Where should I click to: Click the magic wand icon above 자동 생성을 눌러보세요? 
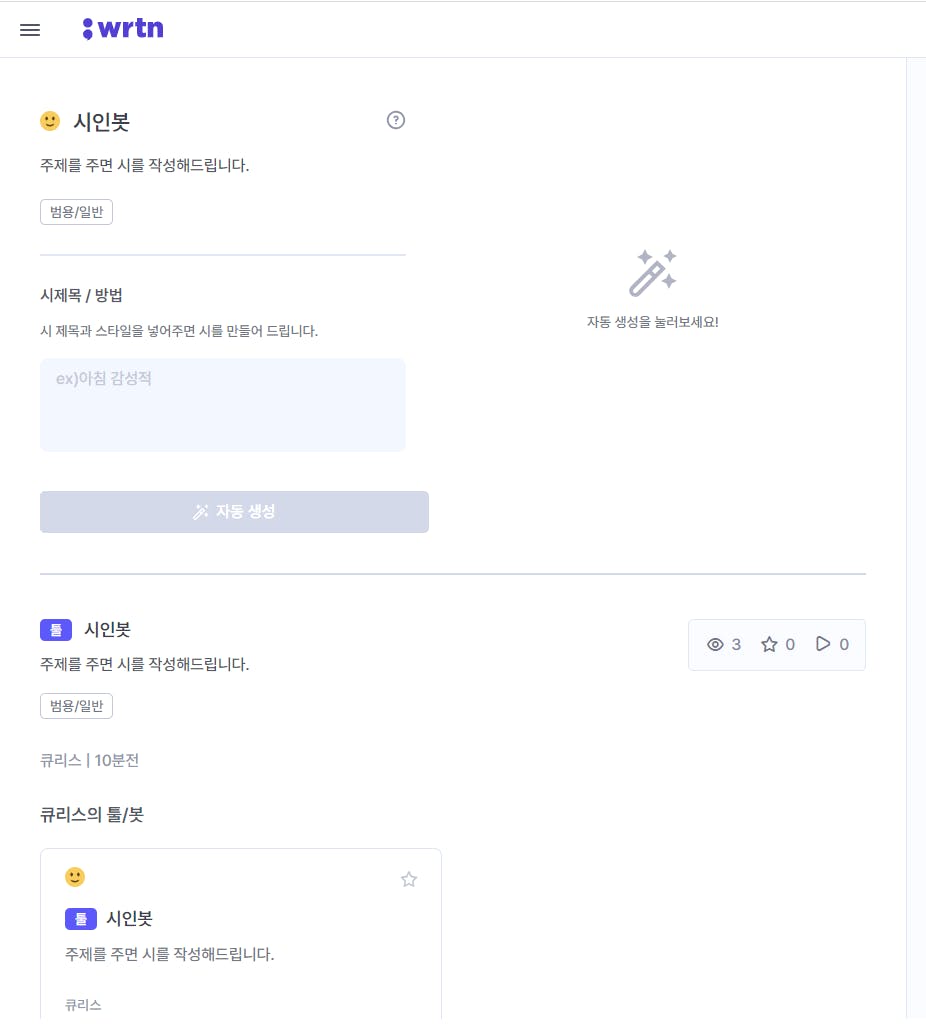point(652,272)
